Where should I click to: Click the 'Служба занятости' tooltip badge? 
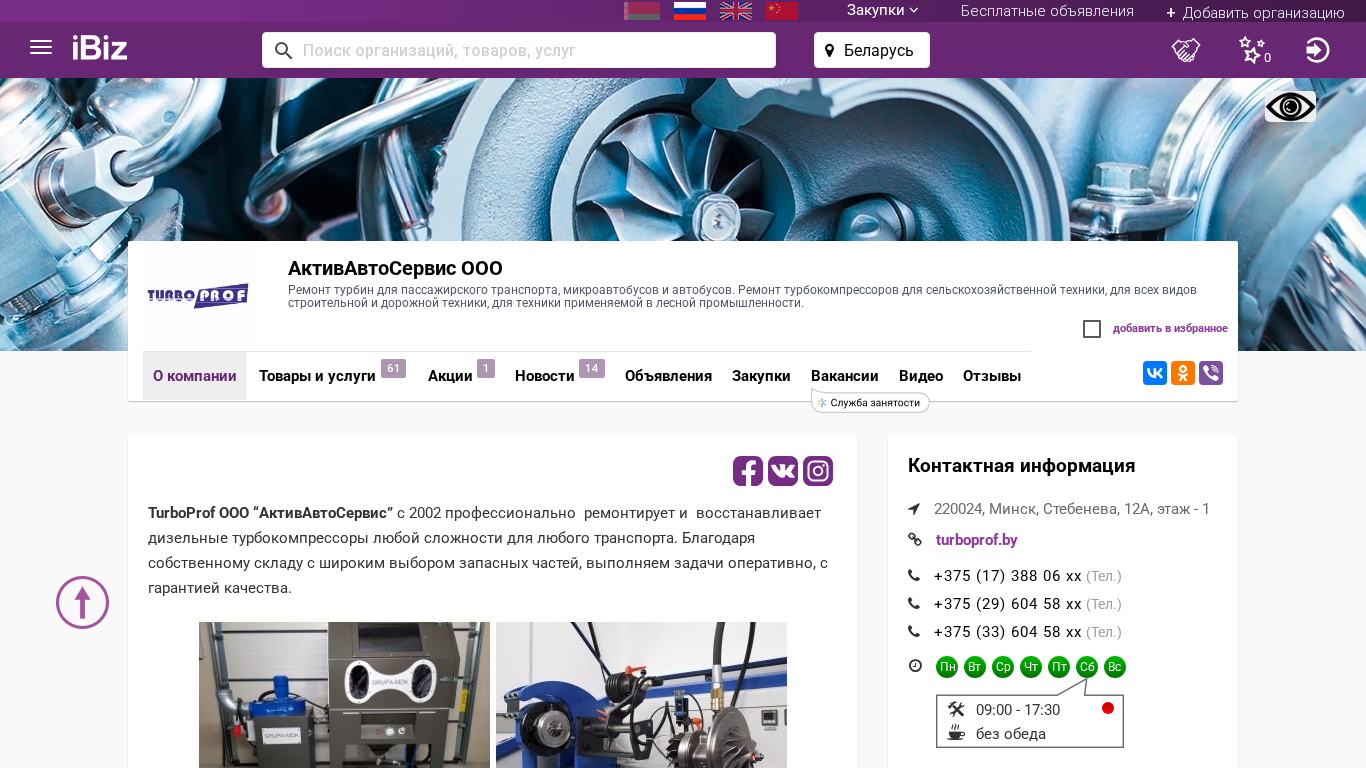(870, 402)
